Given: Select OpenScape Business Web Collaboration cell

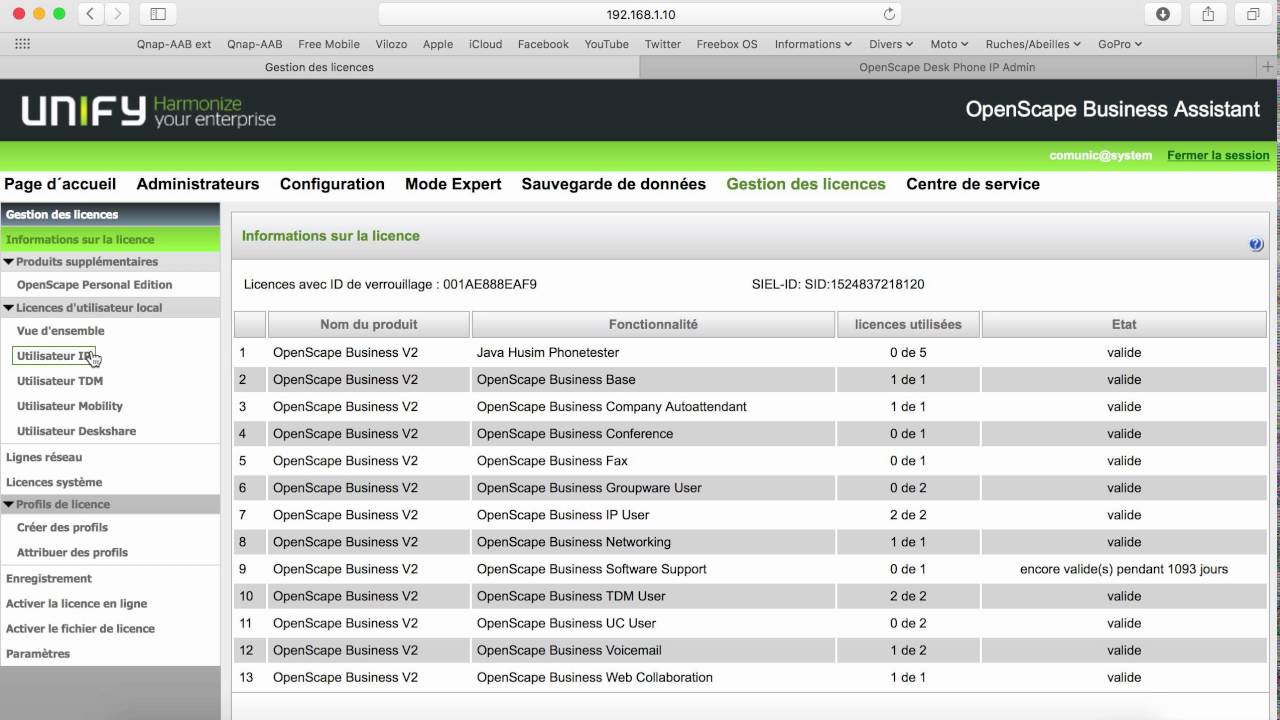Looking at the screenshot, I should pyautogui.click(x=653, y=677).
